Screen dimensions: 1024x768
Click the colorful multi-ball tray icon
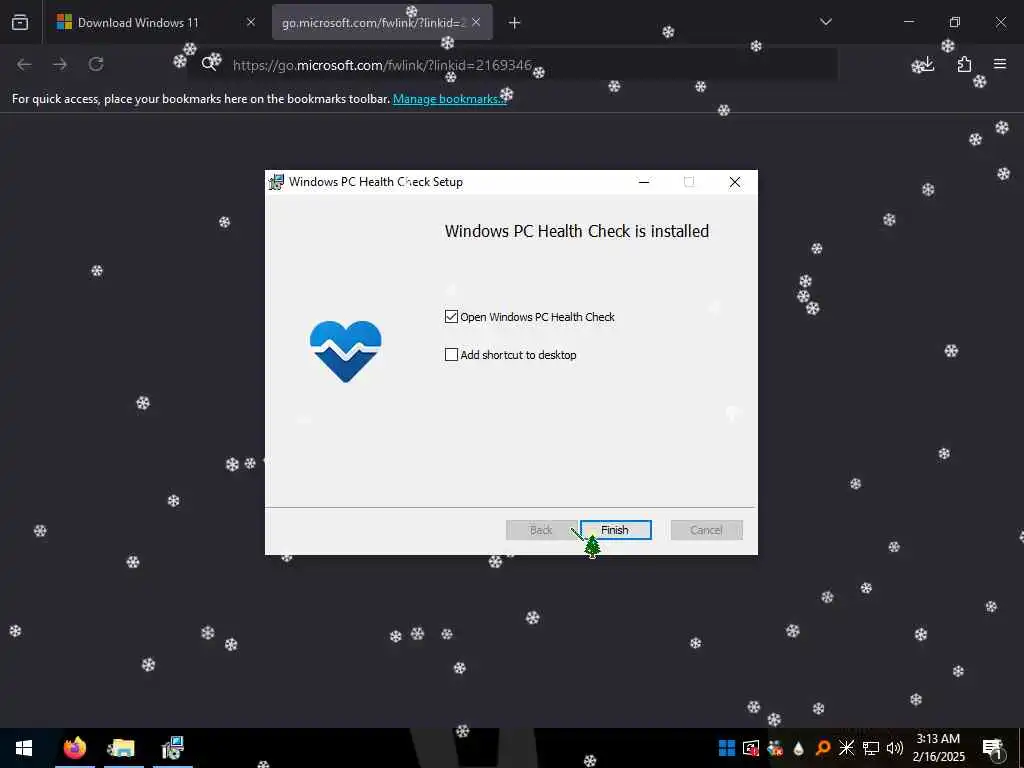click(x=775, y=748)
